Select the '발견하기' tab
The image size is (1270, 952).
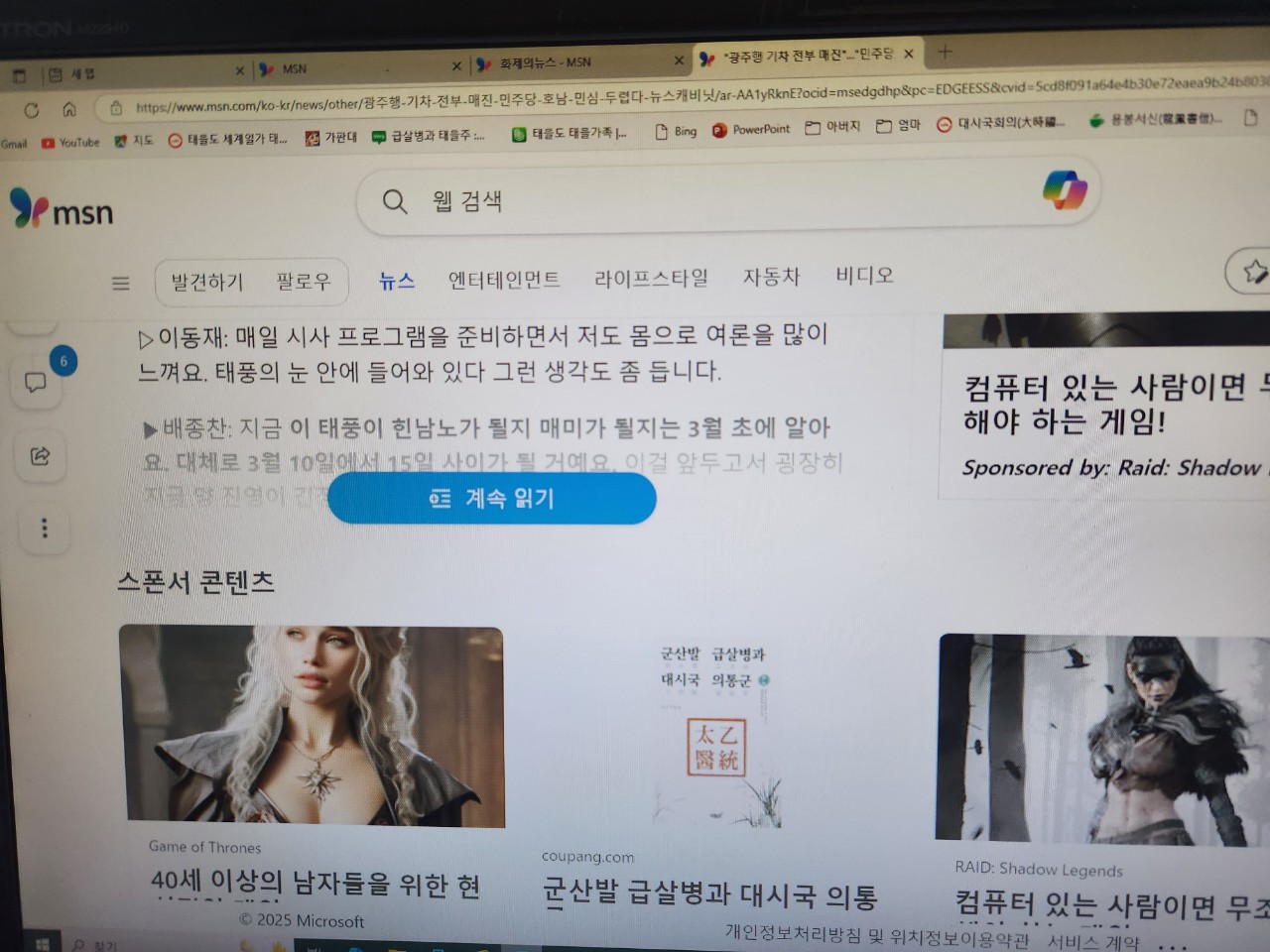(x=206, y=283)
